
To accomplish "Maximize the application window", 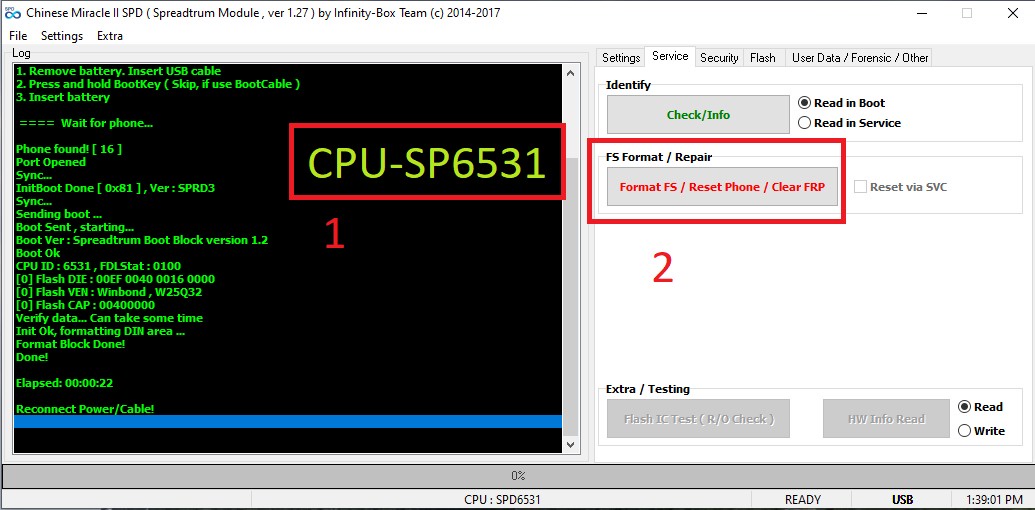I will pos(966,13).
